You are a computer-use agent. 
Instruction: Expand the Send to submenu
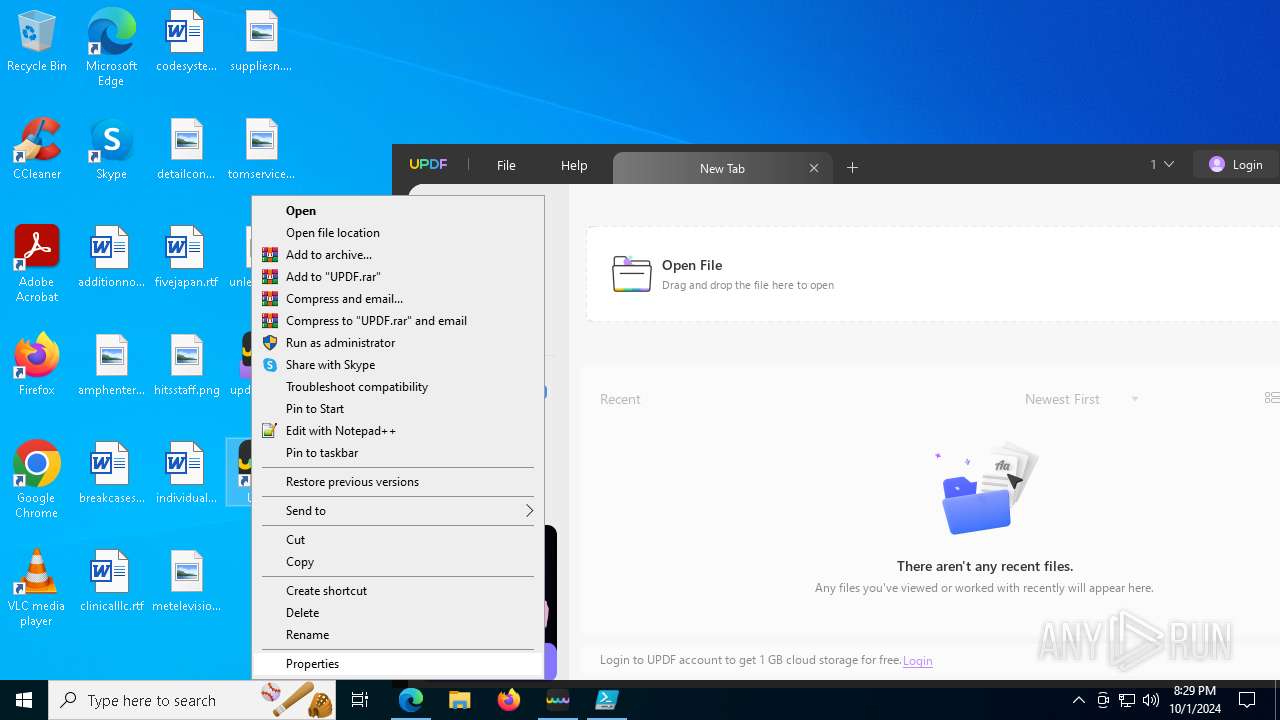(398, 511)
